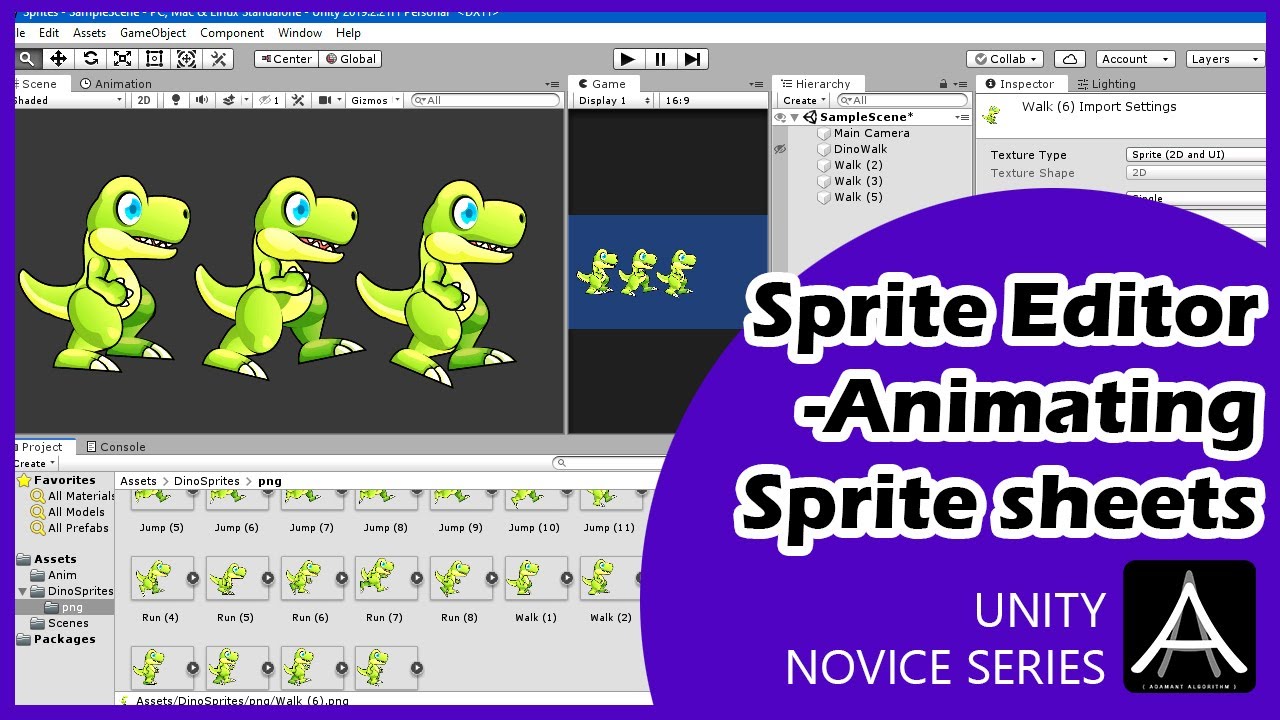
Task: Open the Window menu
Action: [x=300, y=33]
